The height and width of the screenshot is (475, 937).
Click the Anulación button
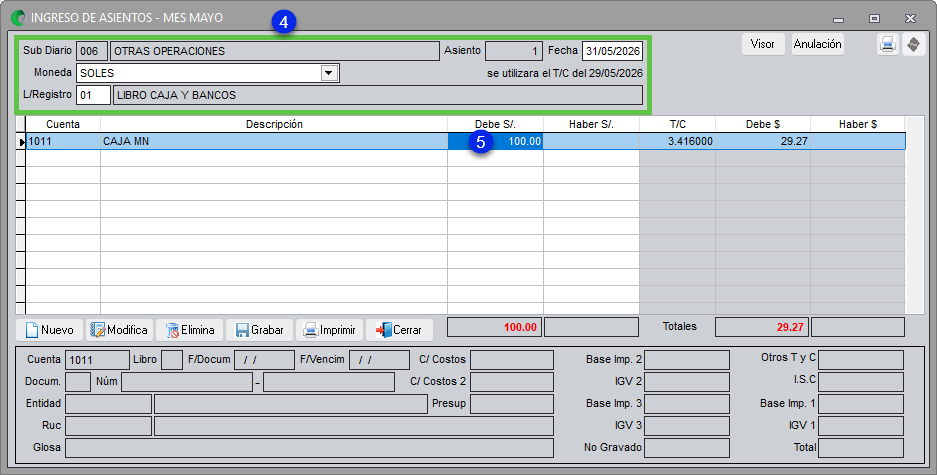click(x=817, y=44)
